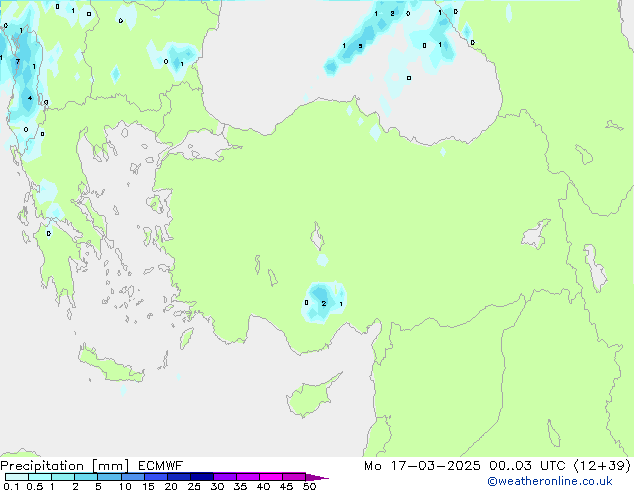Click the '4' precipitation value in western Balkans
This screenshot has width=634, height=490.
(30, 98)
